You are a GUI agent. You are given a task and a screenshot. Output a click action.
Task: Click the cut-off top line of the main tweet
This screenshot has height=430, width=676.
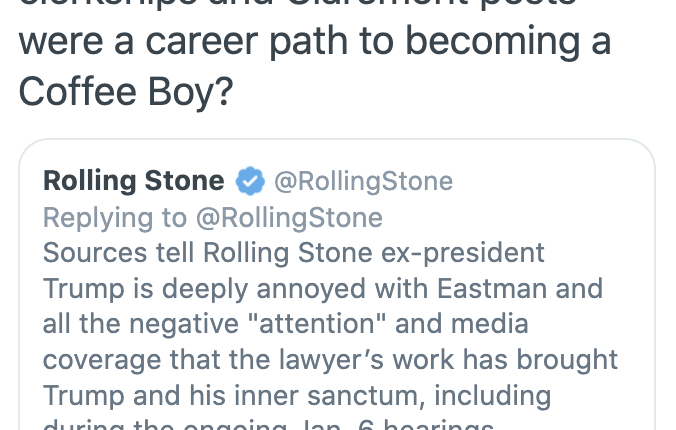[297, 3]
